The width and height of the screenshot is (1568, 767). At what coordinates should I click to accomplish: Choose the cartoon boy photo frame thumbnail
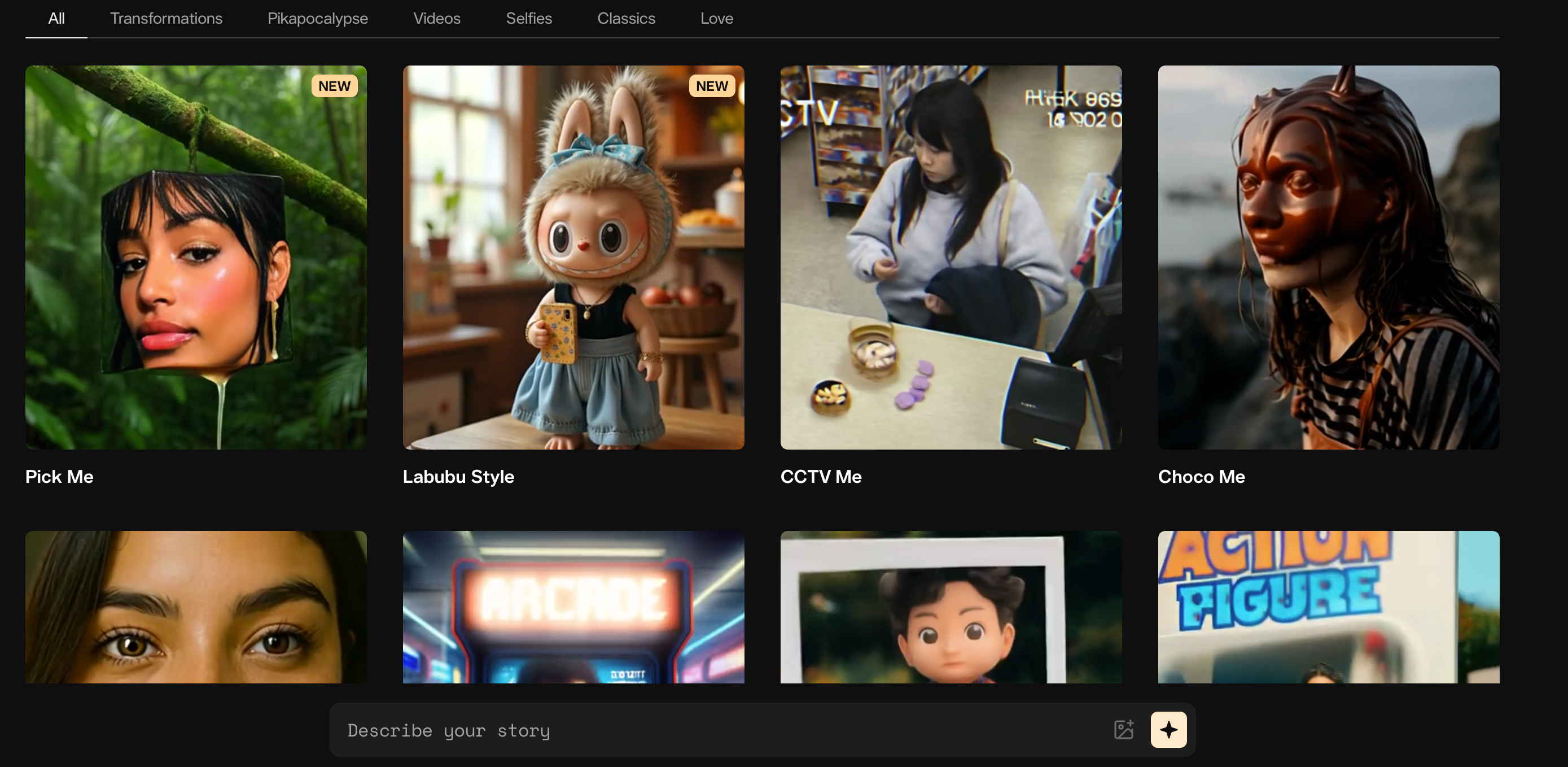pyautogui.click(x=950, y=606)
